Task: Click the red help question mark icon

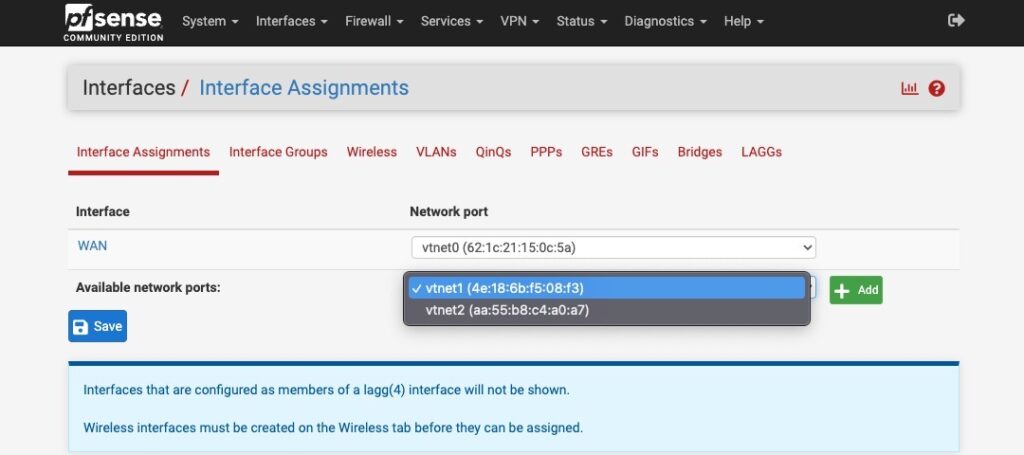Action: pyautogui.click(x=936, y=88)
